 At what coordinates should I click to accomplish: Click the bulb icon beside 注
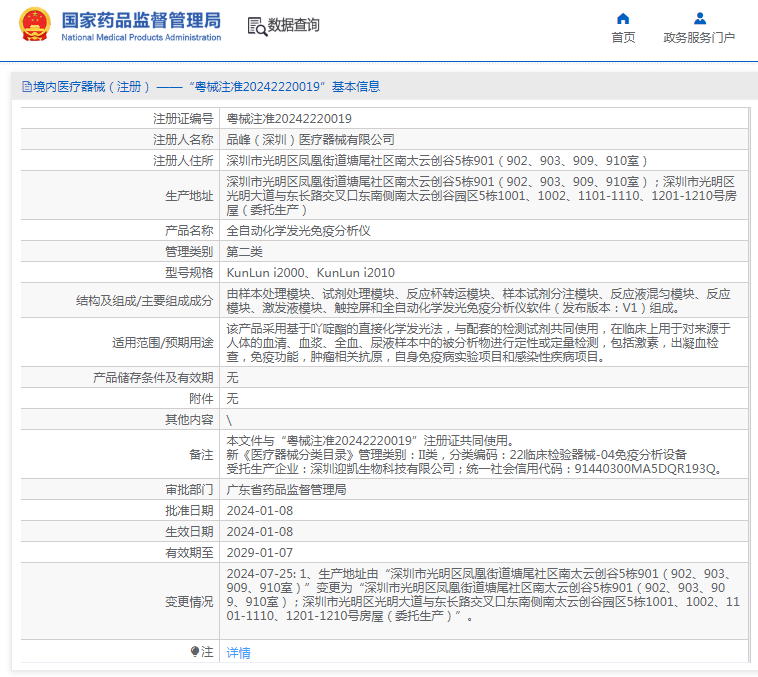tap(195, 652)
